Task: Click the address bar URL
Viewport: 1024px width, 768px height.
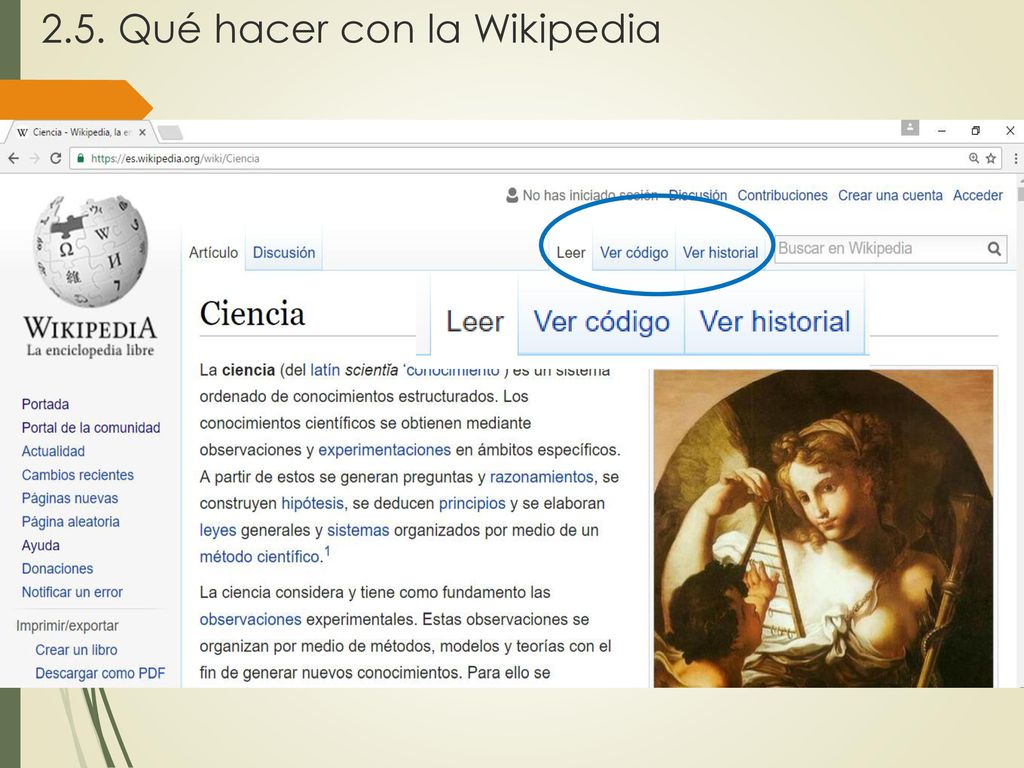Action: coord(175,158)
